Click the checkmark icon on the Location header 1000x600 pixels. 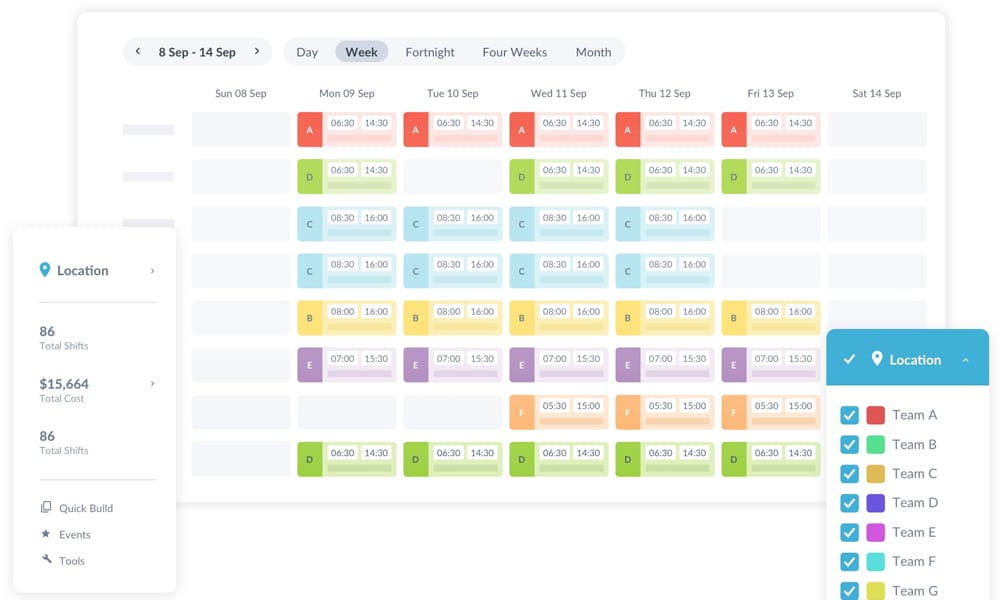tap(849, 358)
